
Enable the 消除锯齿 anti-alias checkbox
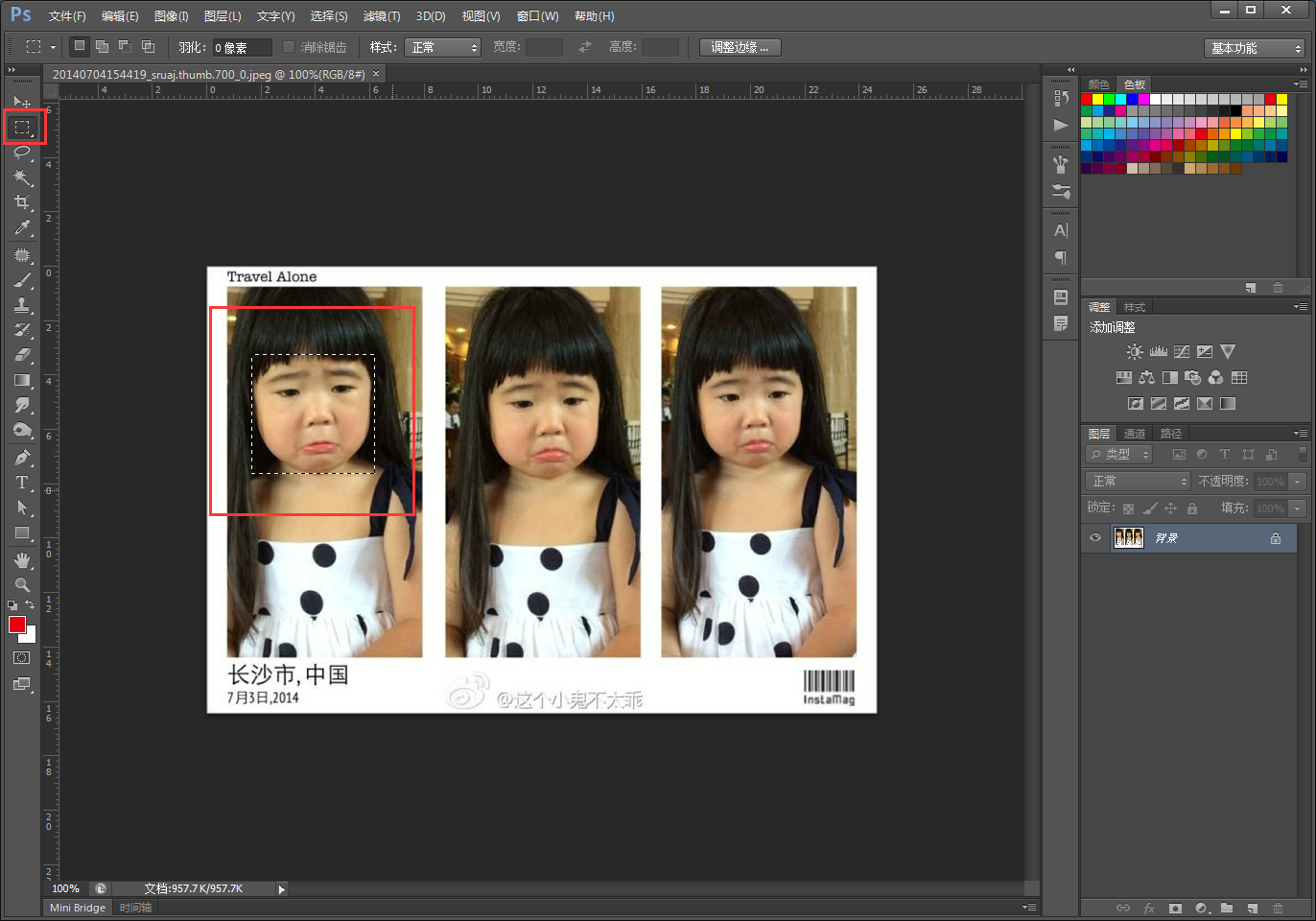pyautogui.click(x=288, y=47)
